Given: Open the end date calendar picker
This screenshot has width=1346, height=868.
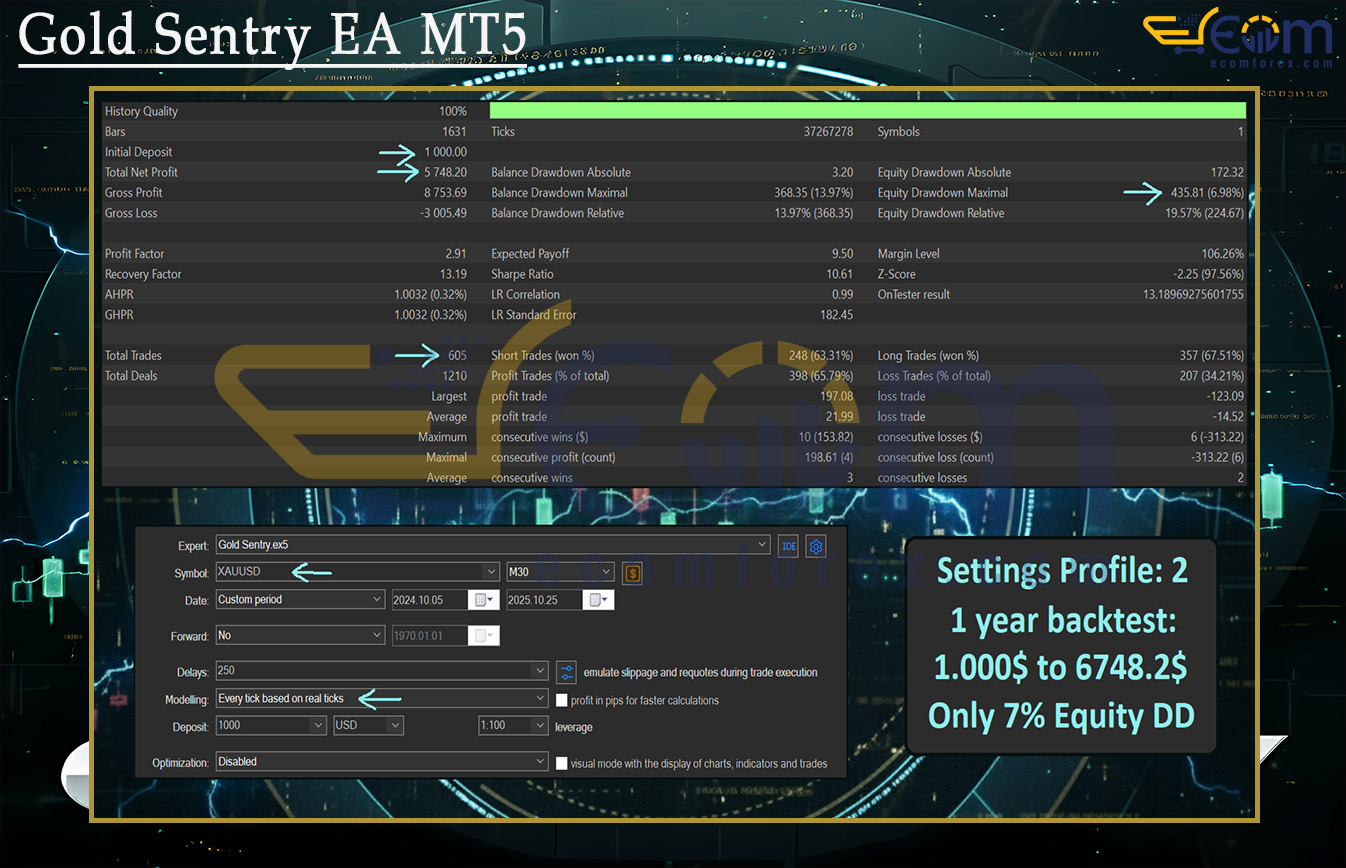Looking at the screenshot, I should click(599, 600).
